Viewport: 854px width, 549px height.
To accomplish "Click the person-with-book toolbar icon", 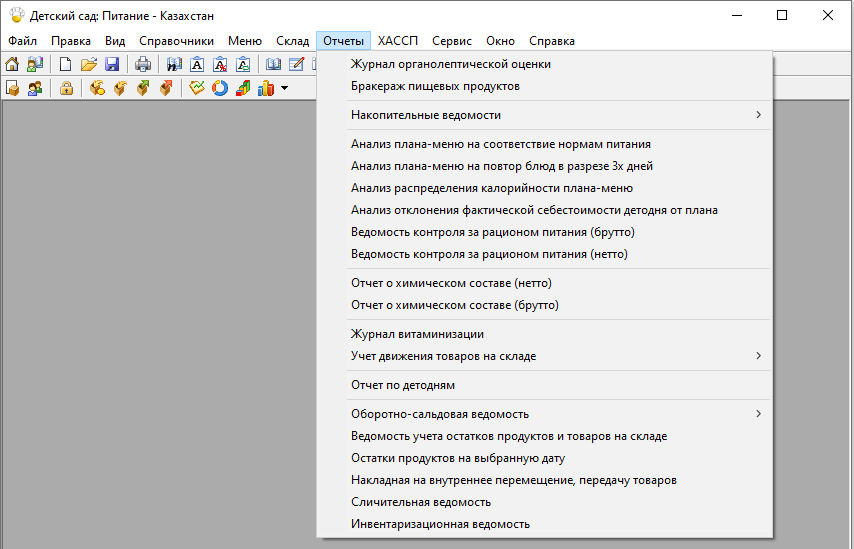I will point(35,64).
